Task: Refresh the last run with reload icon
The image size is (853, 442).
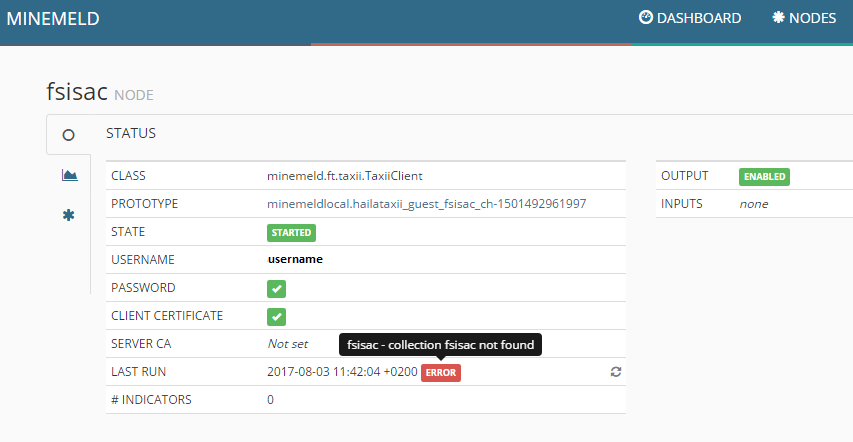Action: (616, 372)
